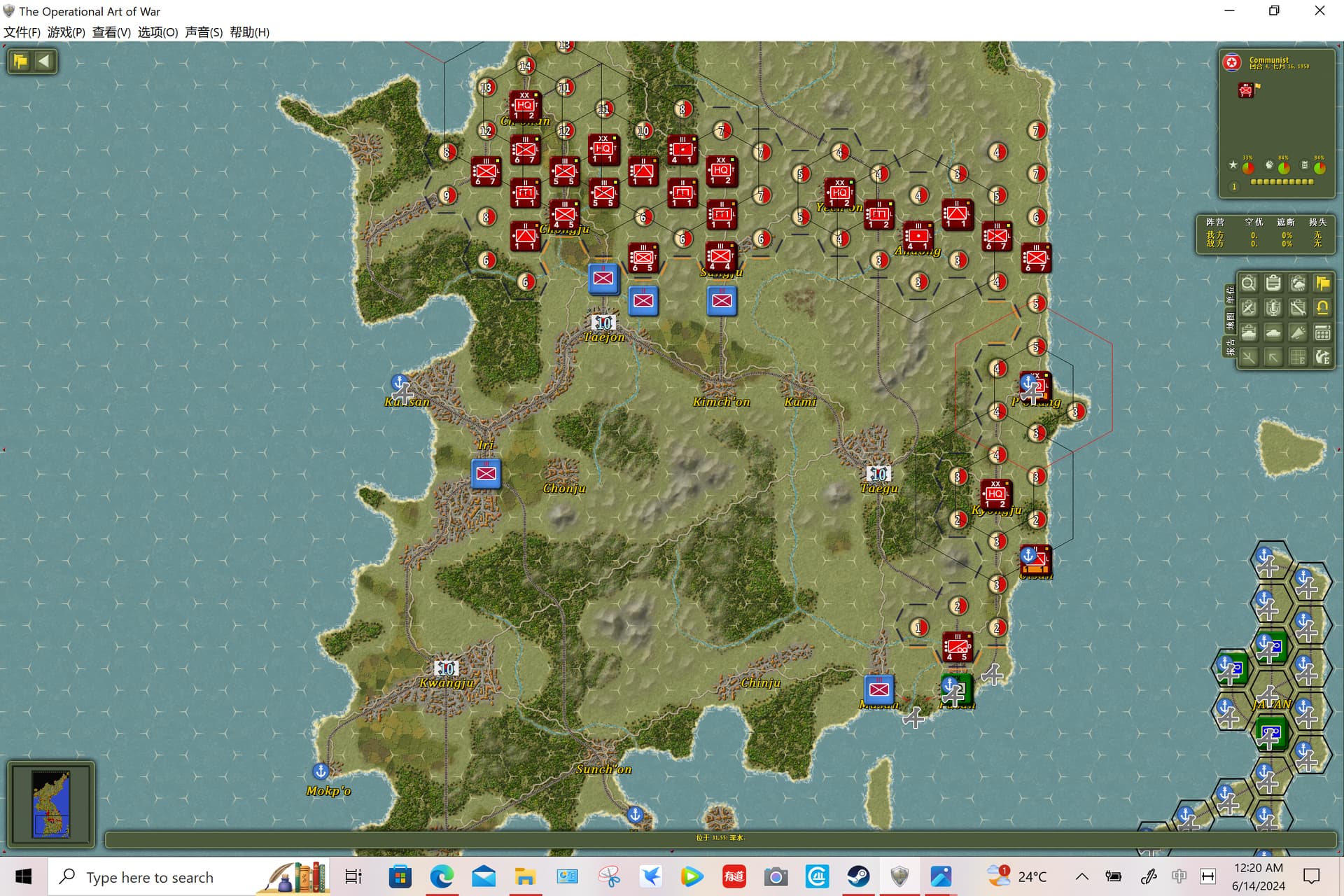Image resolution: width=1344 pixels, height=896 pixels.
Task: Click the yellow flags objectives icon
Action: [x=1322, y=283]
